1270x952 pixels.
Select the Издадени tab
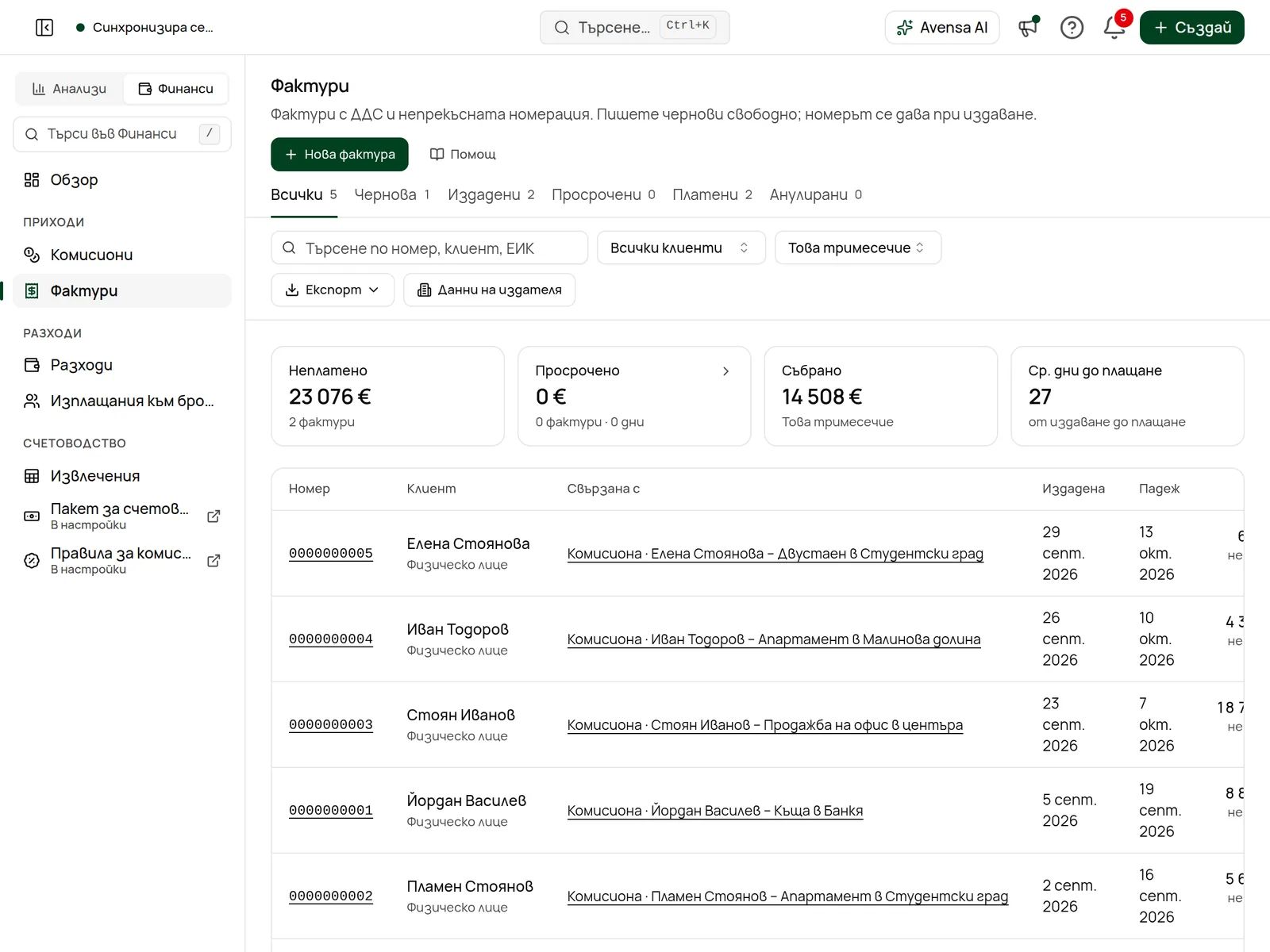[x=491, y=195]
